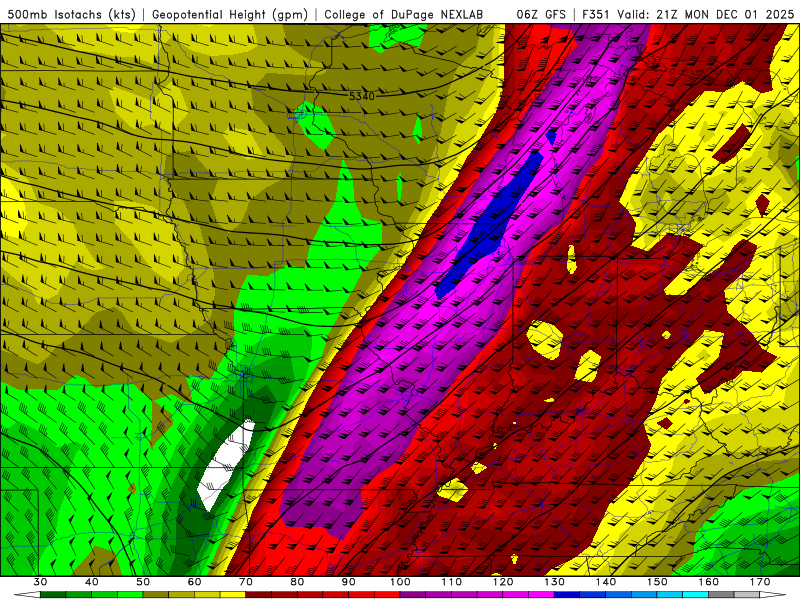Viewport: 800px width, 600px height.
Task: Click the '150' color bar label
Action: click(x=657, y=582)
